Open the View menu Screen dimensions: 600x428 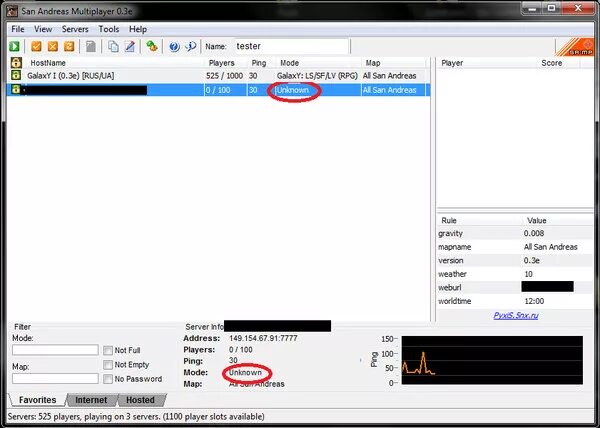point(43,29)
